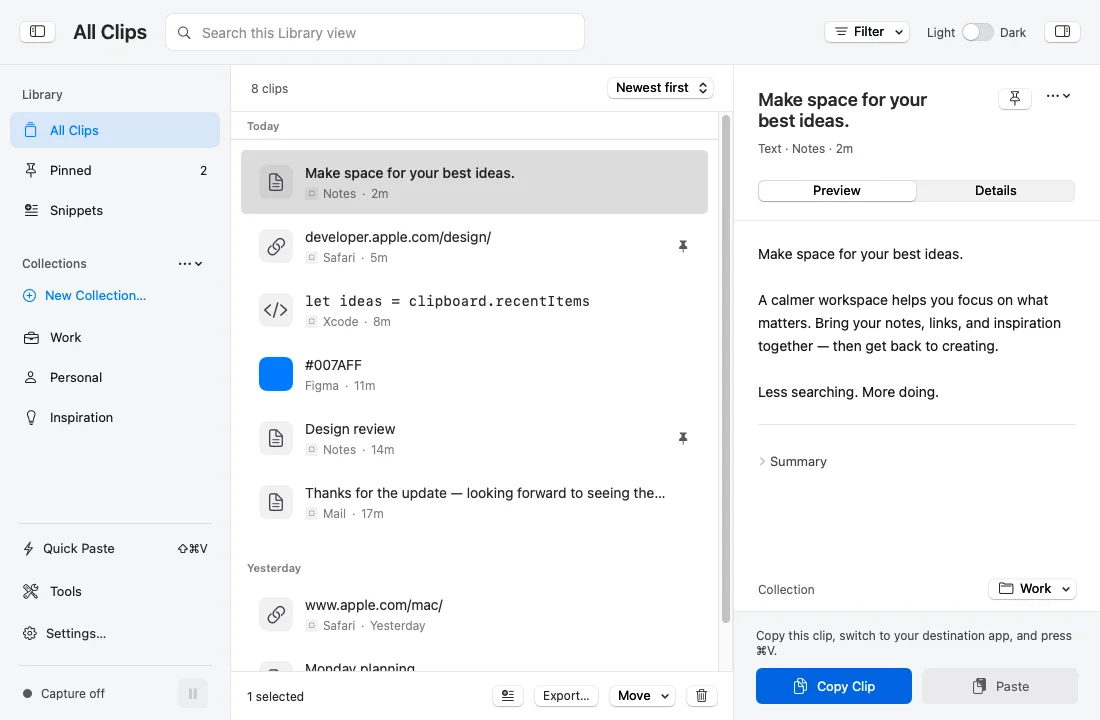Open the Work collection in sidebar
The width and height of the screenshot is (1100, 720).
pos(115,337)
